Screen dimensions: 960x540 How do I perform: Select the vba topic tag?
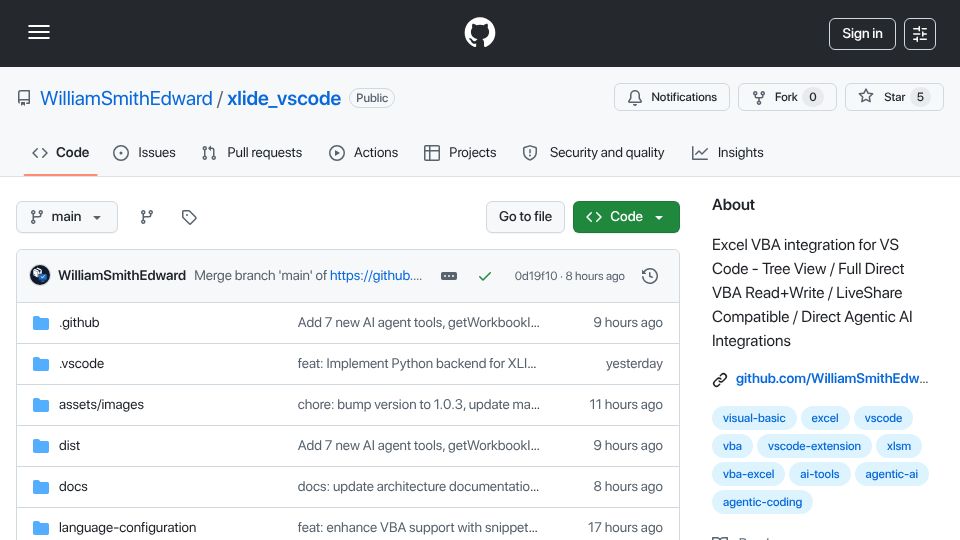point(732,446)
